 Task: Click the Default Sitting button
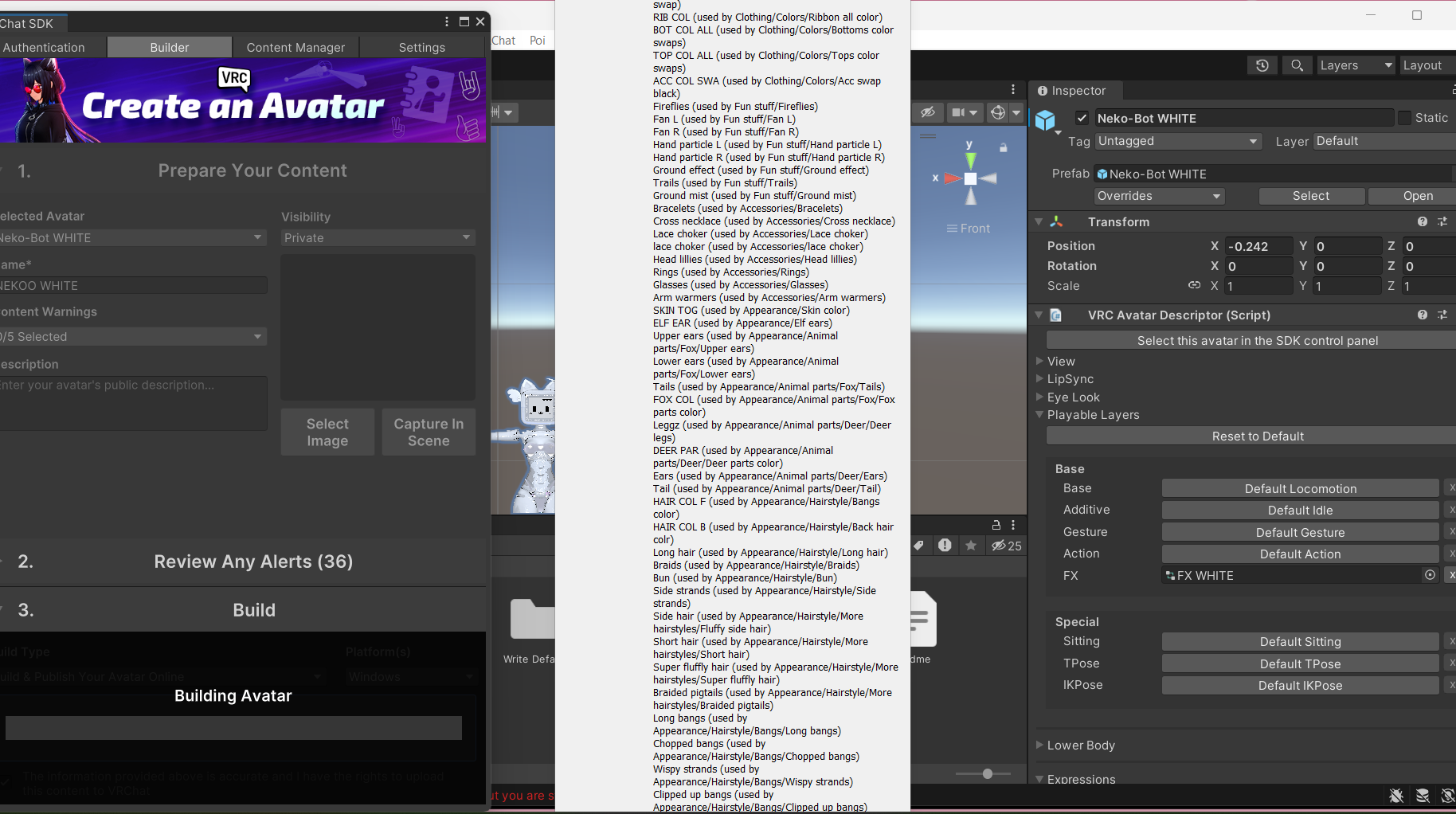click(1300, 641)
